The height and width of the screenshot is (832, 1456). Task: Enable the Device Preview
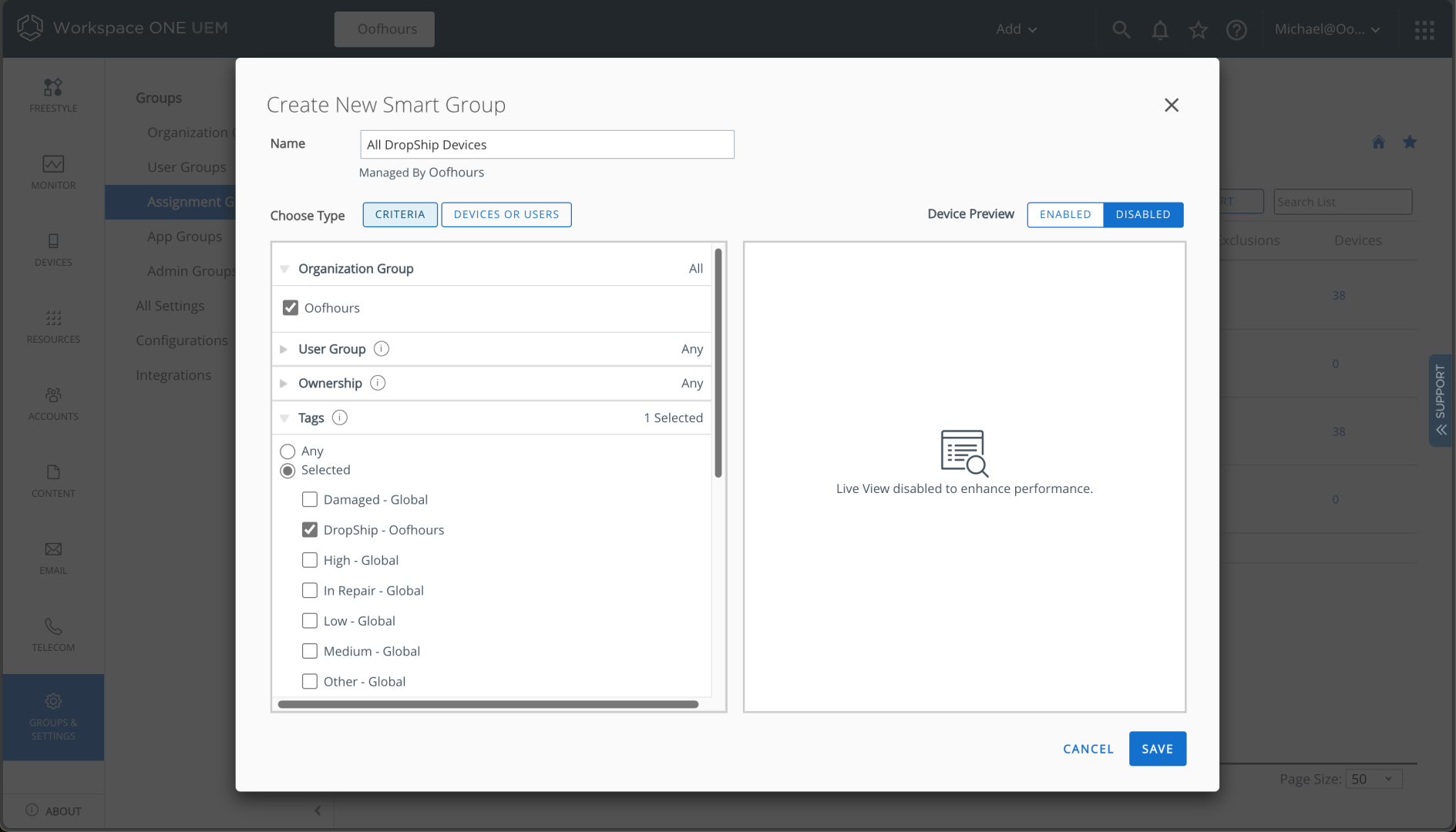point(1064,214)
